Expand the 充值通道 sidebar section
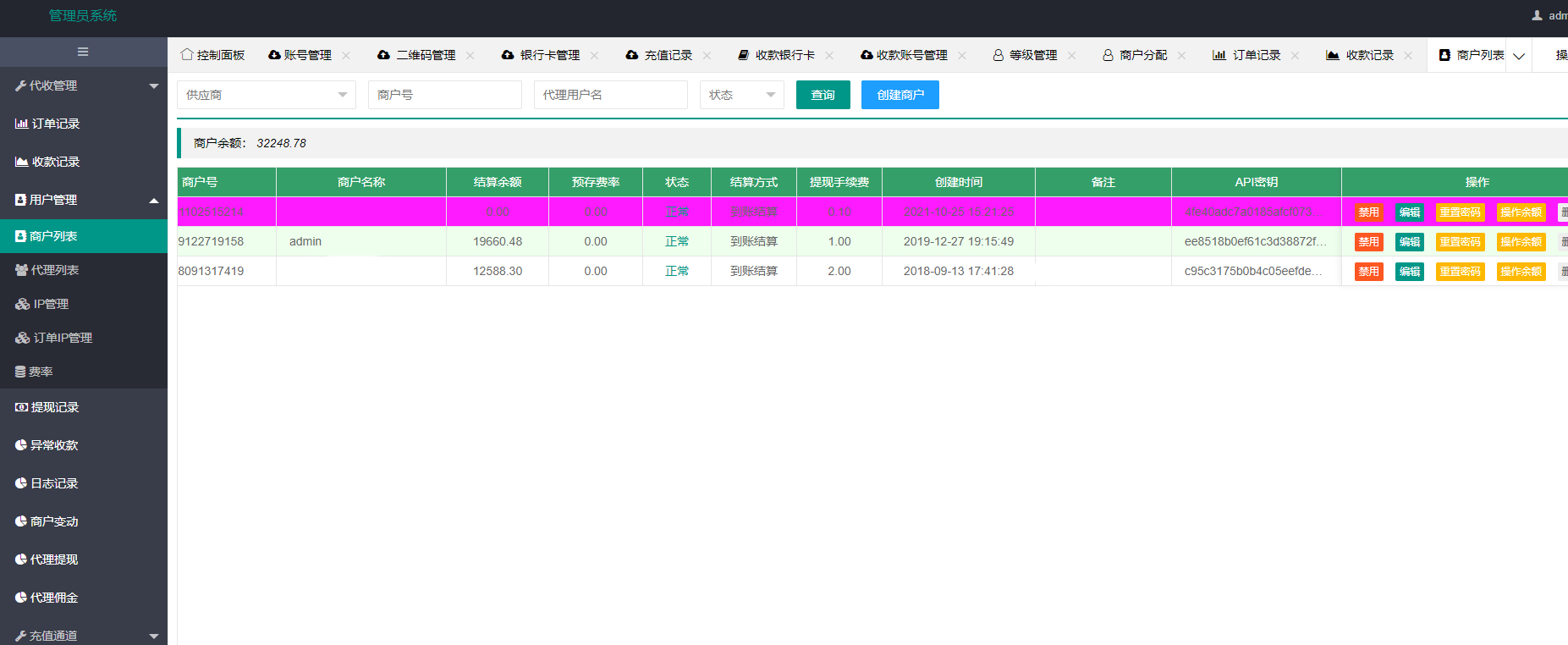This screenshot has height=645, width=1568. pos(84,635)
